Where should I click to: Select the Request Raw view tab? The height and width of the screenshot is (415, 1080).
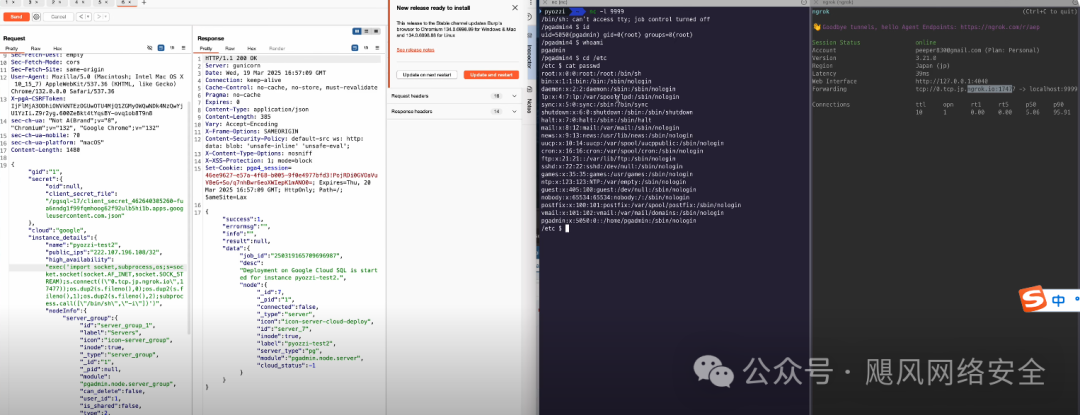point(35,49)
